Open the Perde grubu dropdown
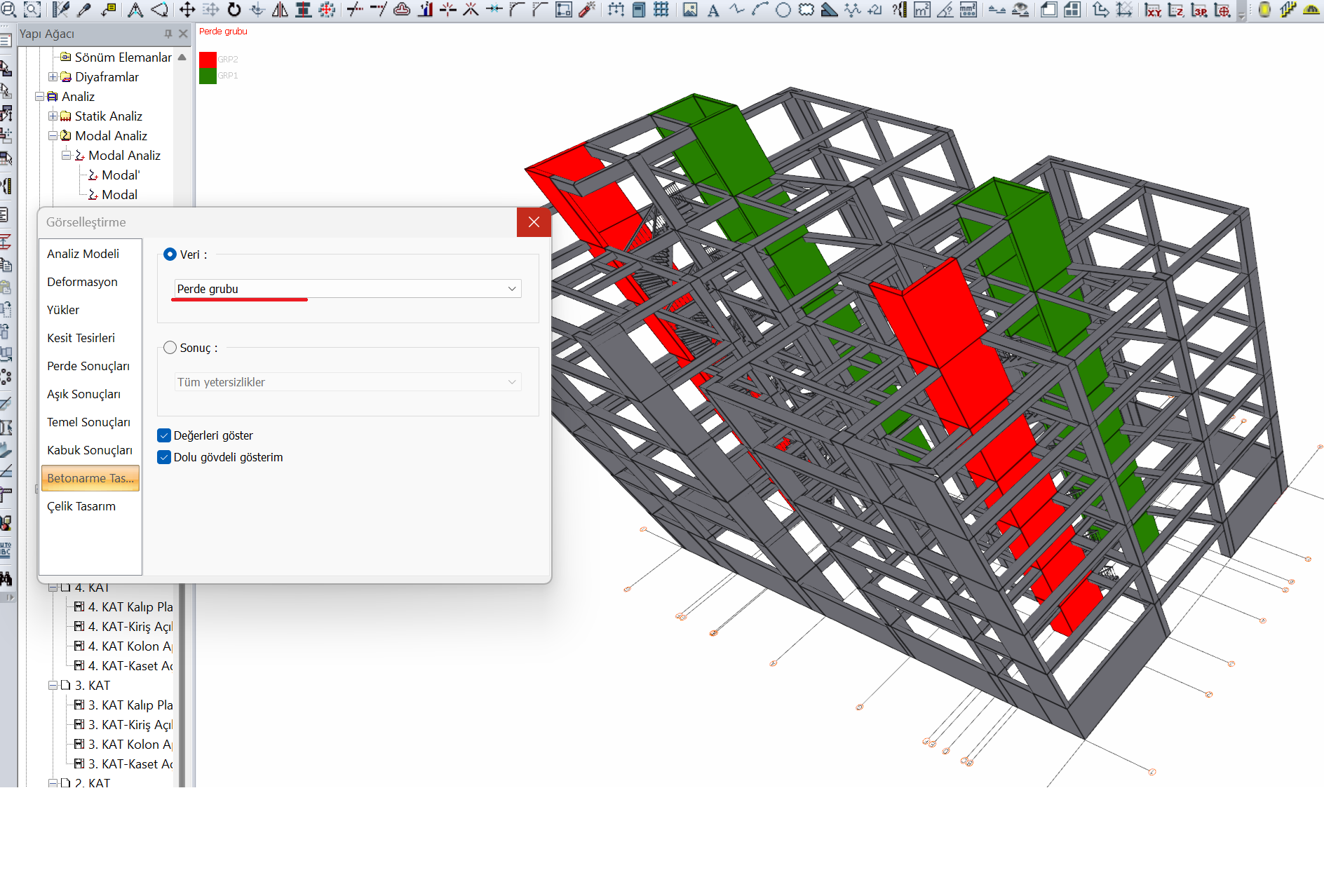 click(x=347, y=289)
